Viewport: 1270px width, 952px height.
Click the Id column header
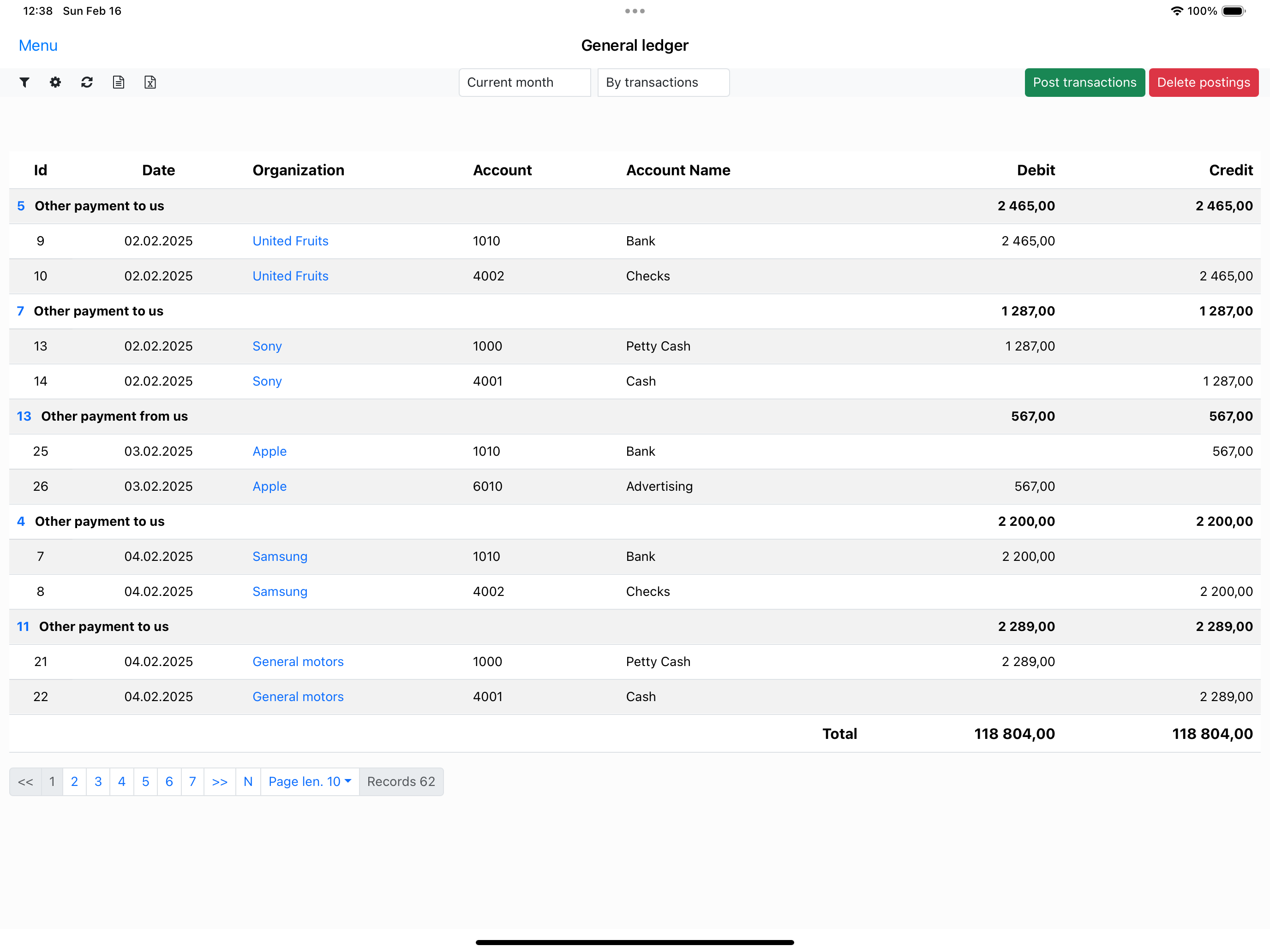(x=40, y=171)
